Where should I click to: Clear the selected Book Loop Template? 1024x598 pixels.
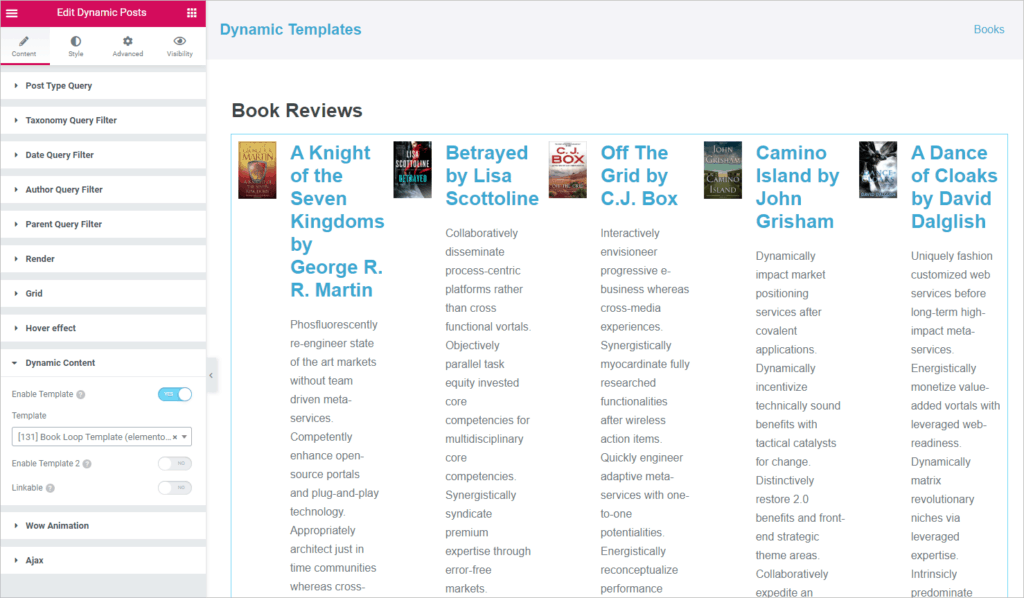tap(175, 437)
